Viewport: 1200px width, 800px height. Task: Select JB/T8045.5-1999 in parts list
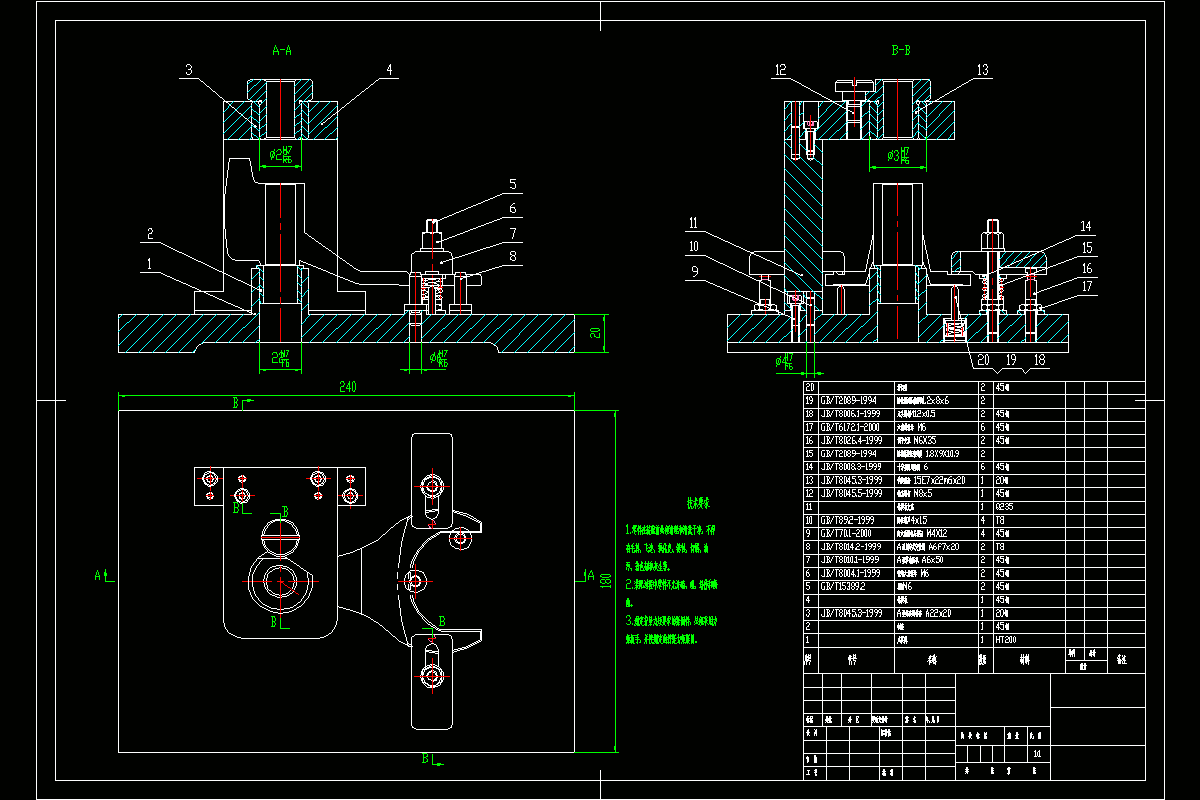tap(851, 493)
